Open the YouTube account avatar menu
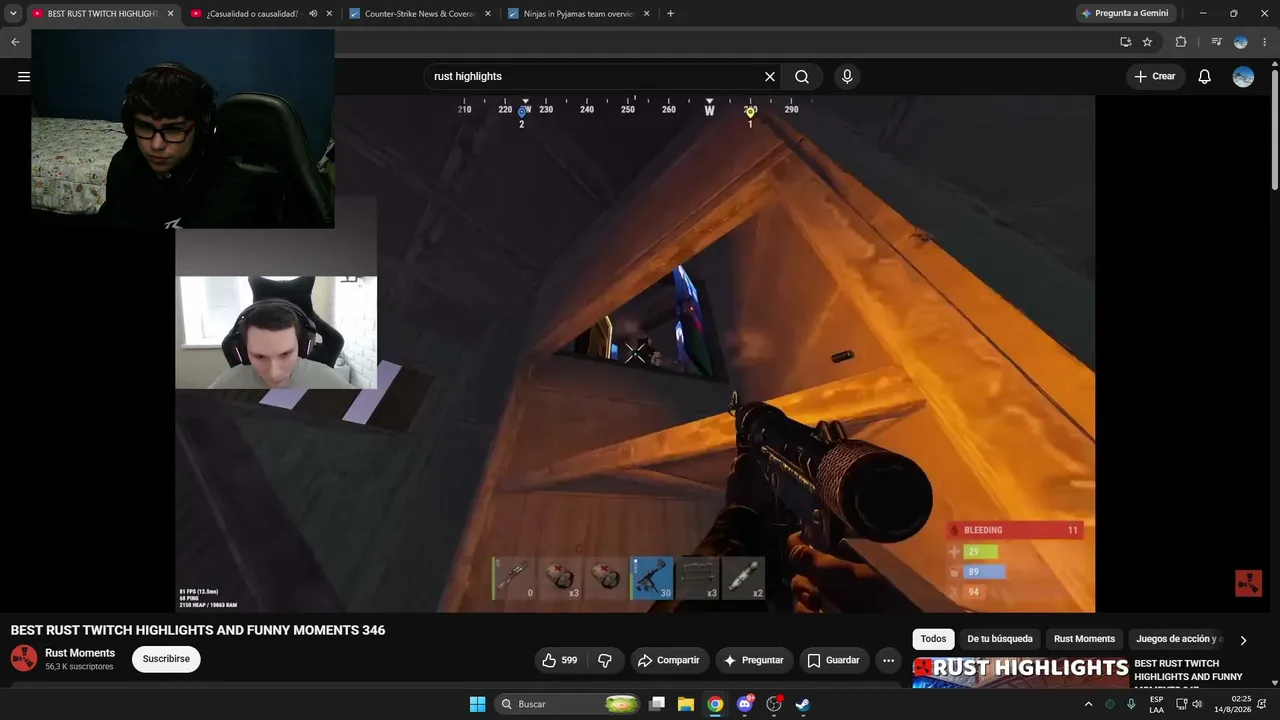Image resolution: width=1280 pixels, height=720 pixels. click(x=1243, y=77)
